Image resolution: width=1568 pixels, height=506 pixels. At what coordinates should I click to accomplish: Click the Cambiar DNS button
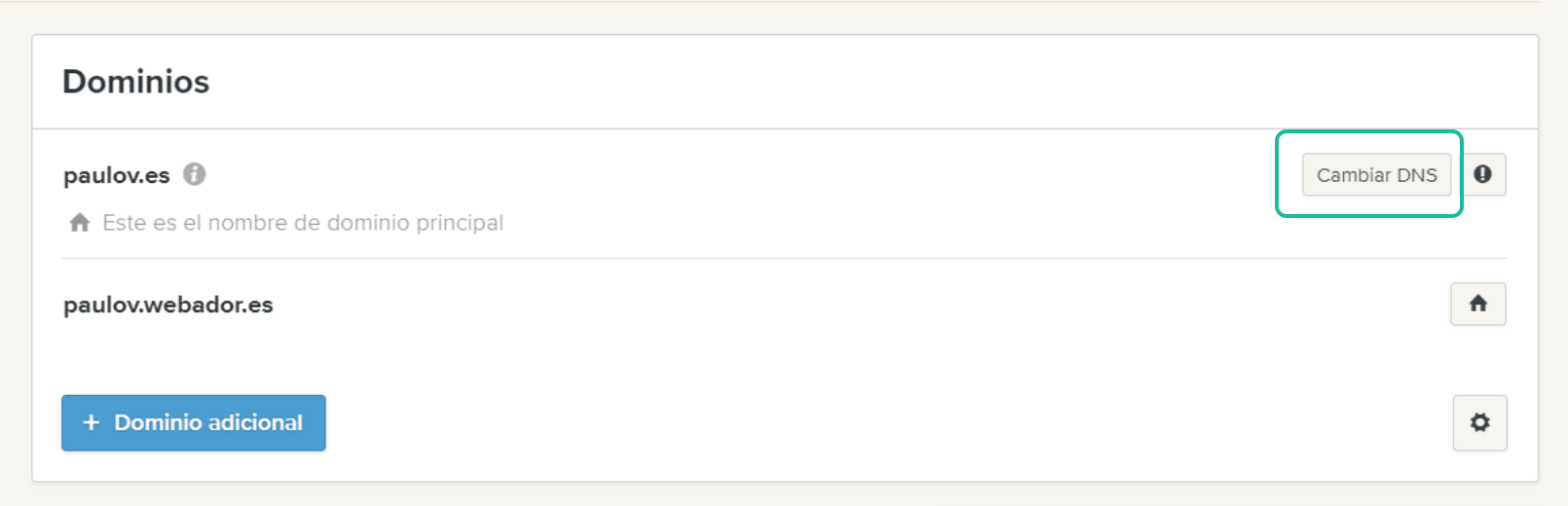[x=1376, y=175]
